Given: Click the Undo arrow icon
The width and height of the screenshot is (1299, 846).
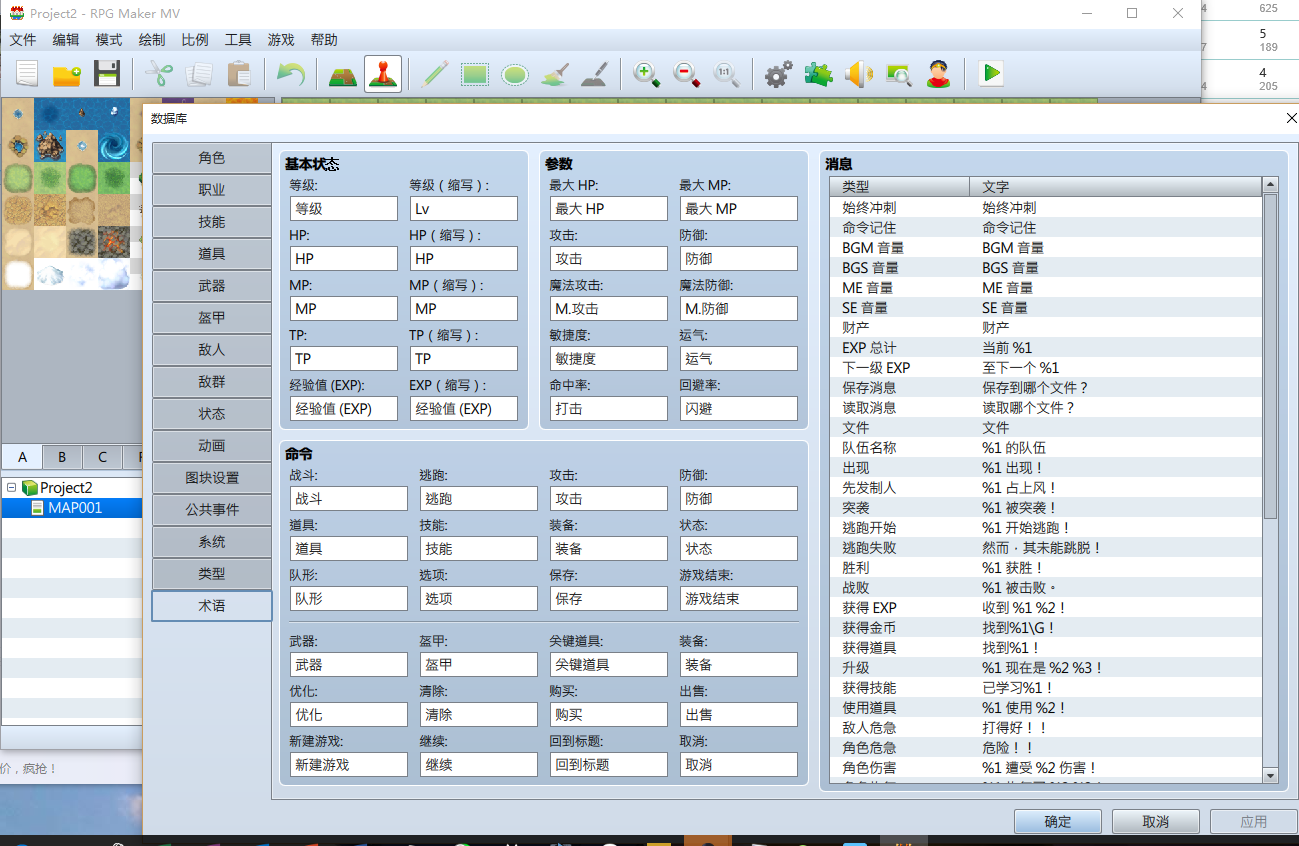Looking at the screenshot, I should [290, 74].
